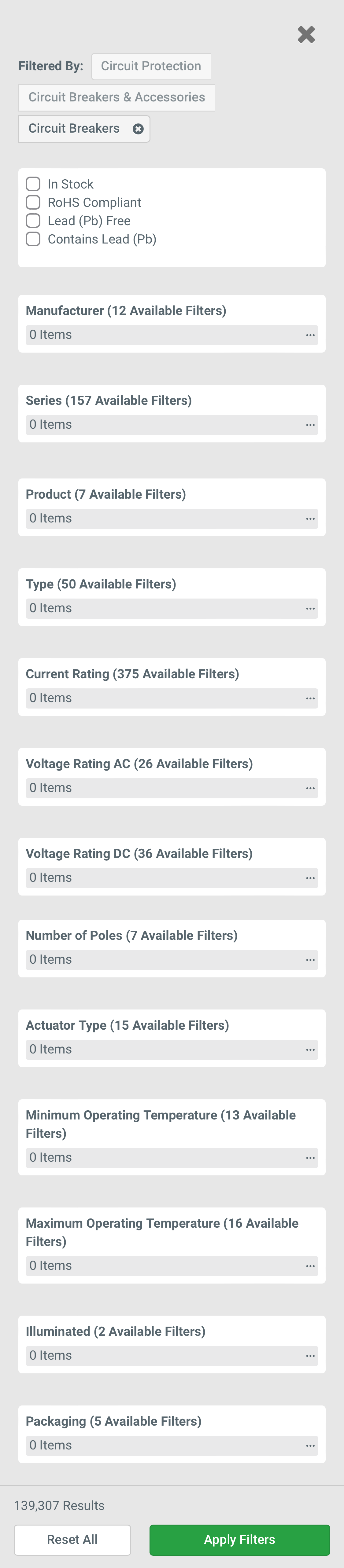The image size is (344, 1568).
Task: Open the Type items ellipsis menu
Action: [x=309, y=607]
